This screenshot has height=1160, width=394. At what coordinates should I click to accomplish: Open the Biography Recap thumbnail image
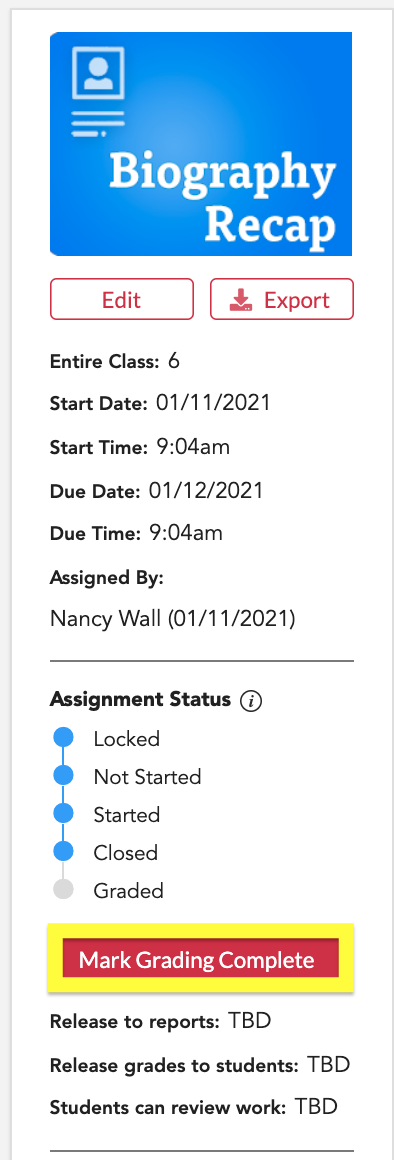tap(200, 144)
